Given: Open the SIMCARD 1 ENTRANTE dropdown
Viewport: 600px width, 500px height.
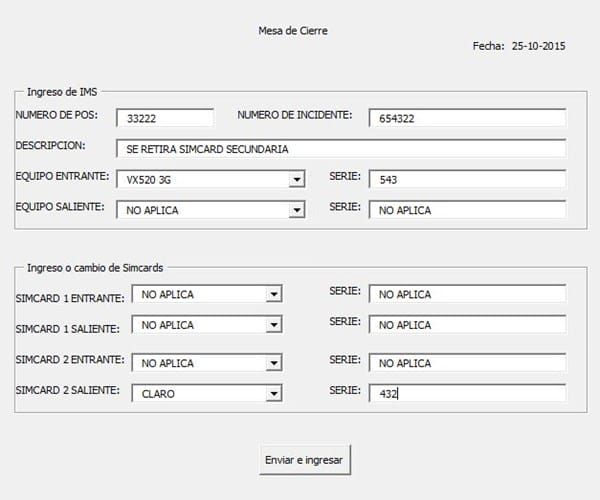Looking at the screenshot, I should coord(273,295).
